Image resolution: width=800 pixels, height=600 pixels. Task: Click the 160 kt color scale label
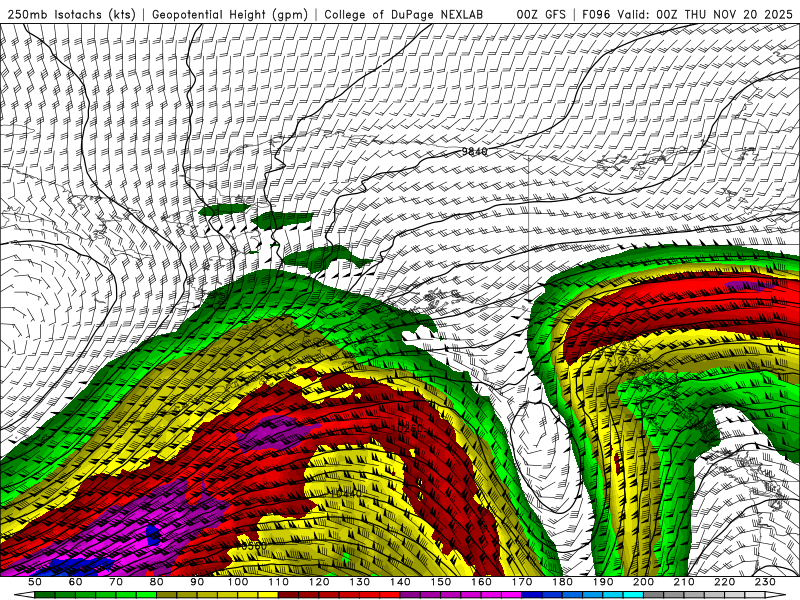tap(482, 582)
